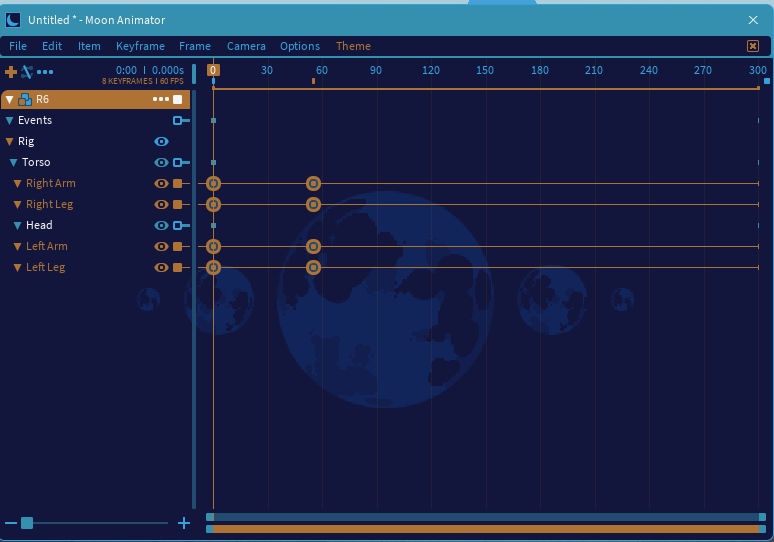Hide the Right Arm with eye icon
774x542 pixels.
[161, 184]
